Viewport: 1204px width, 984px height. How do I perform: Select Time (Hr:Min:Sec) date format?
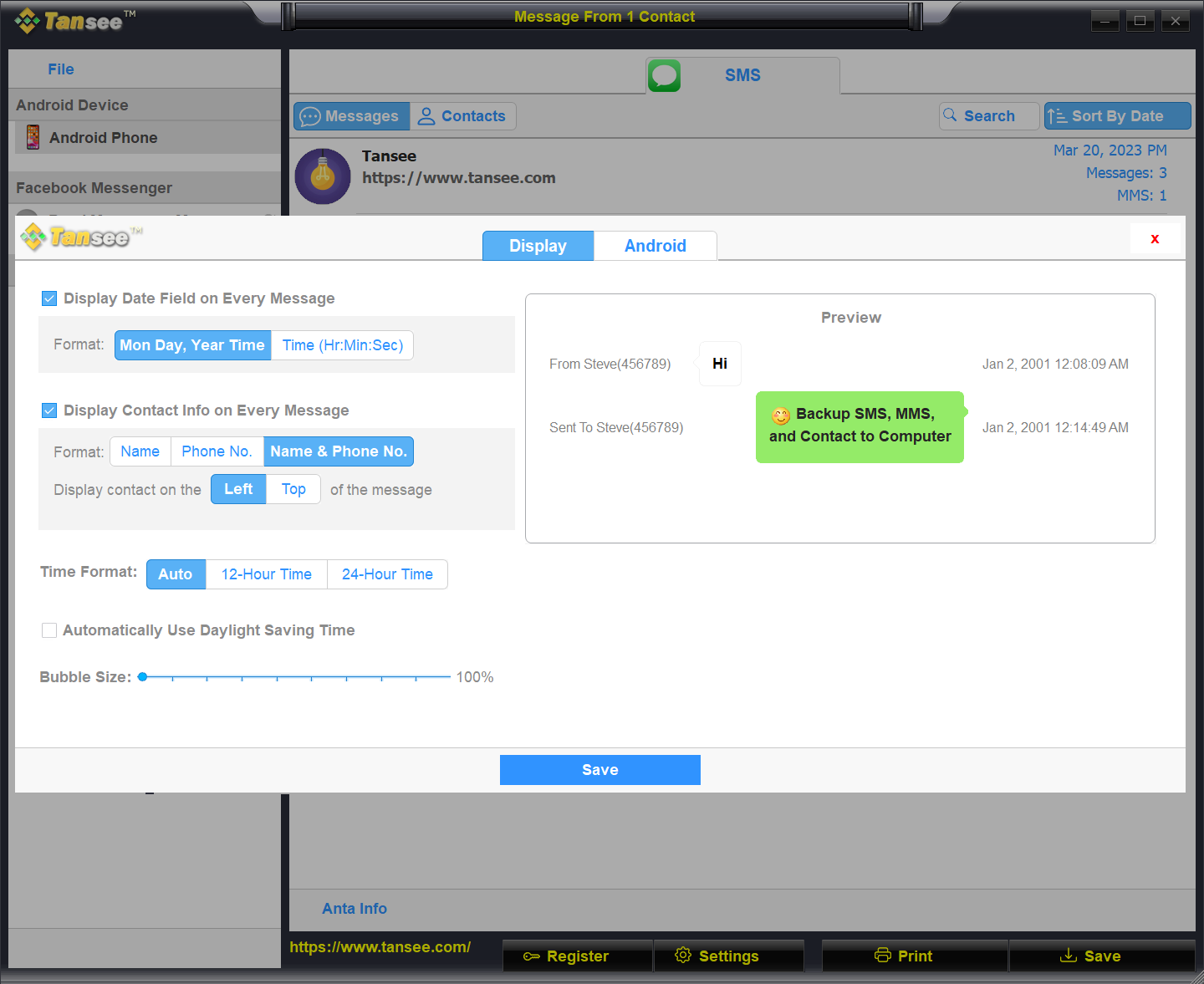coord(343,345)
